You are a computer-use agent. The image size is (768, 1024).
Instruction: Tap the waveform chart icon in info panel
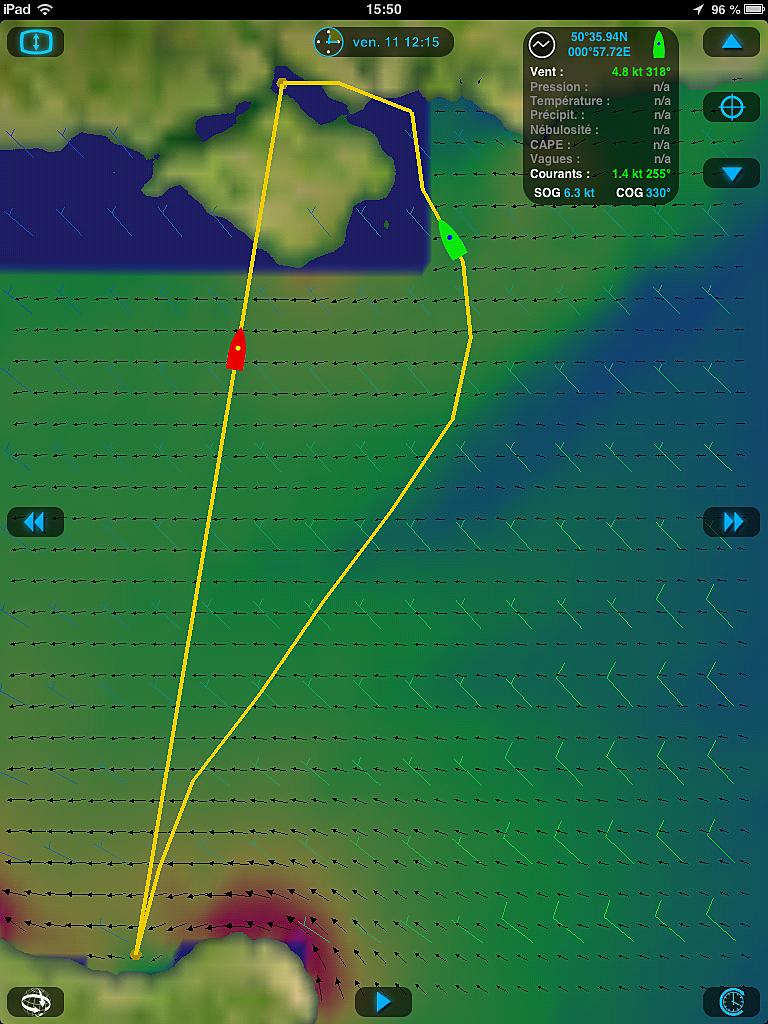point(542,45)
